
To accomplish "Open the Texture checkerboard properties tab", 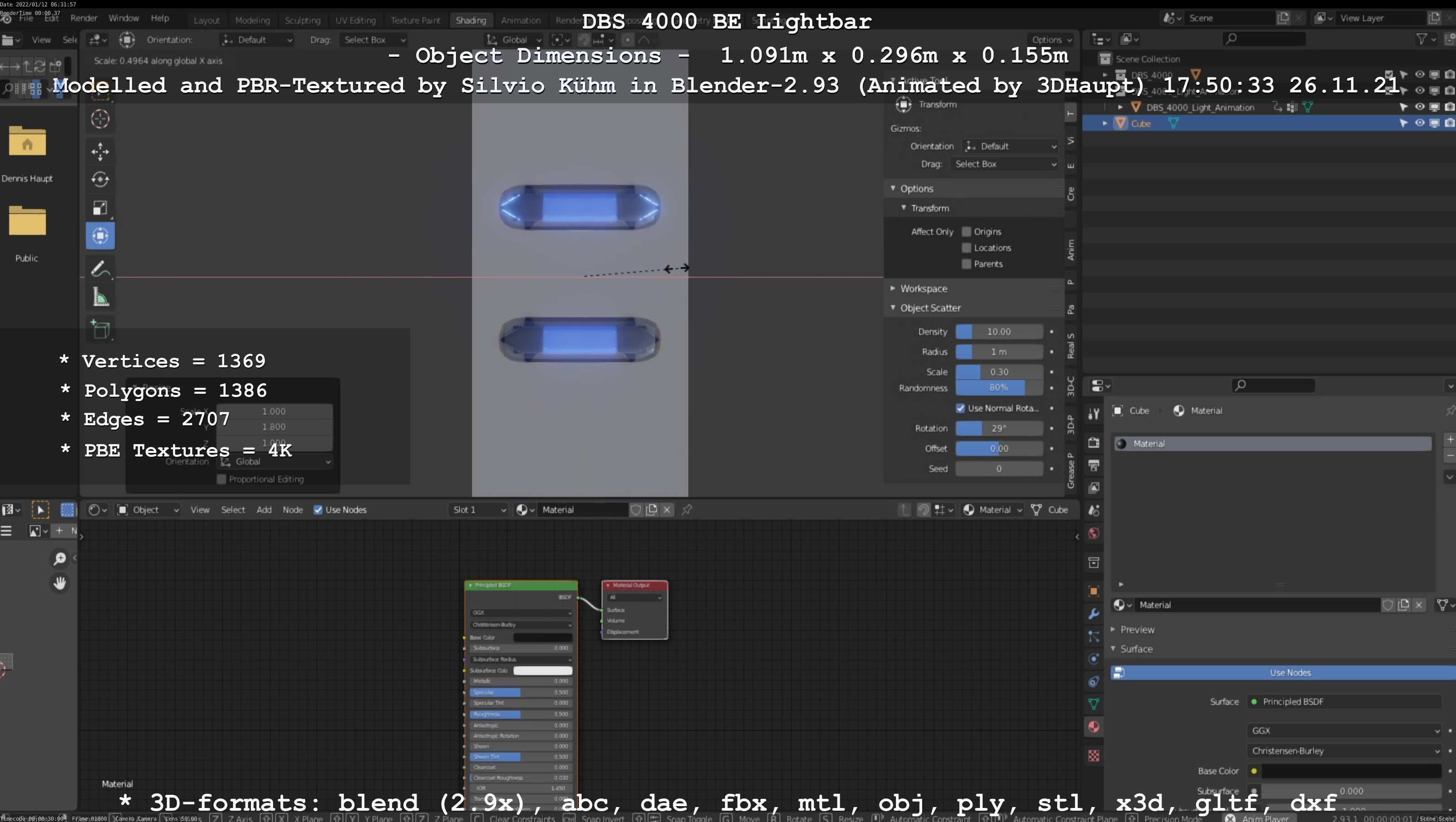I will 1094,756.
